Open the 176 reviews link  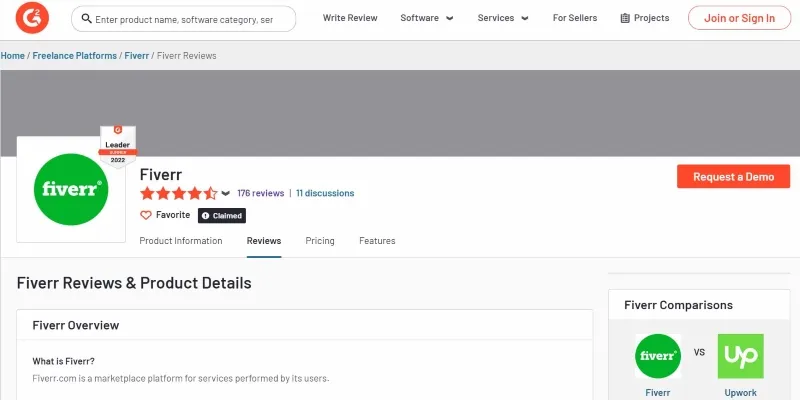coord(261,193)
